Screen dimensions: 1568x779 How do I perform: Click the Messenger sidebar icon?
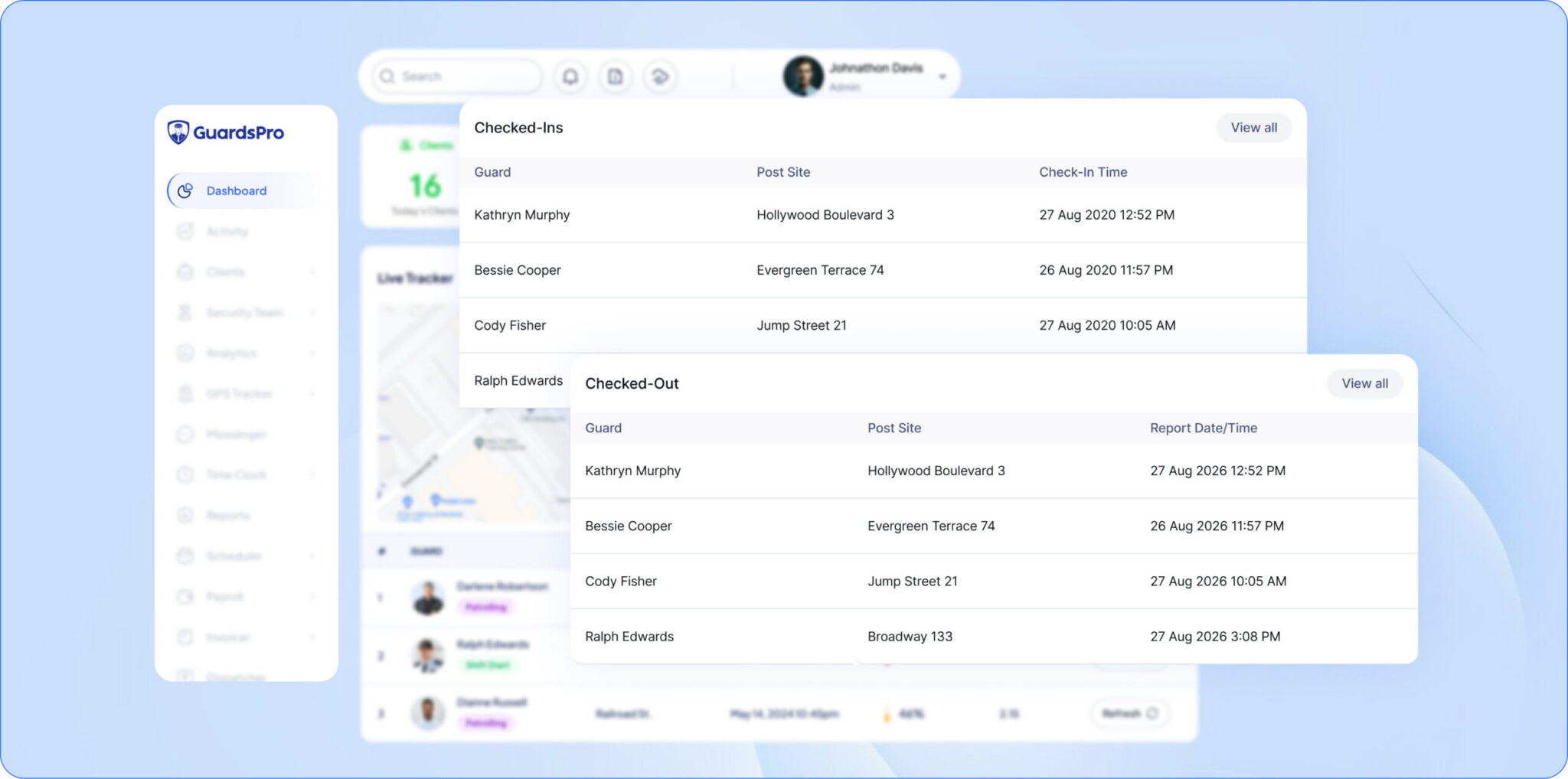coord(185,435)
